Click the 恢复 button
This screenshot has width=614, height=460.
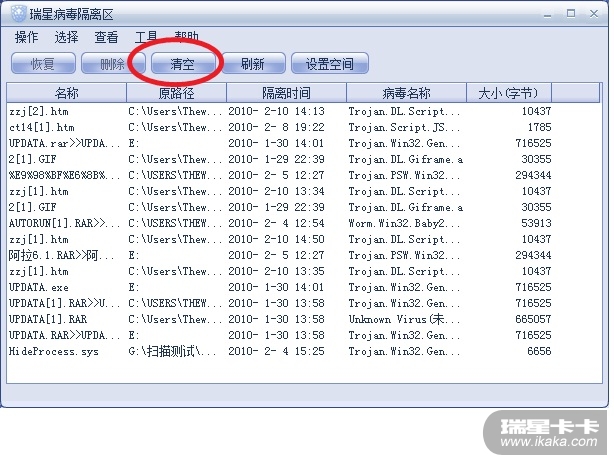[x=43, y=63]
